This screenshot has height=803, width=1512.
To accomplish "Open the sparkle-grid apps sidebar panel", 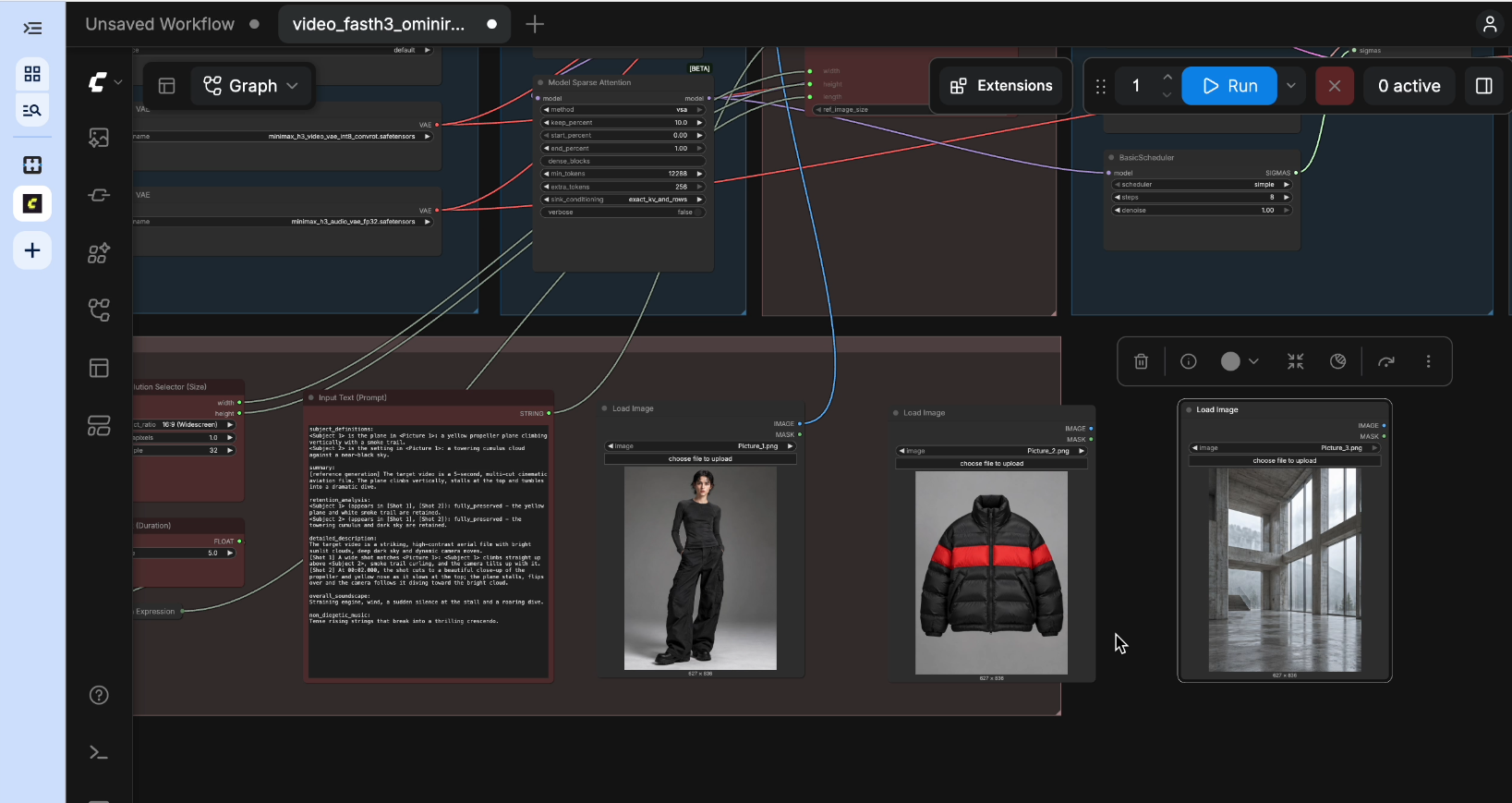I will (x=99, y=253).
